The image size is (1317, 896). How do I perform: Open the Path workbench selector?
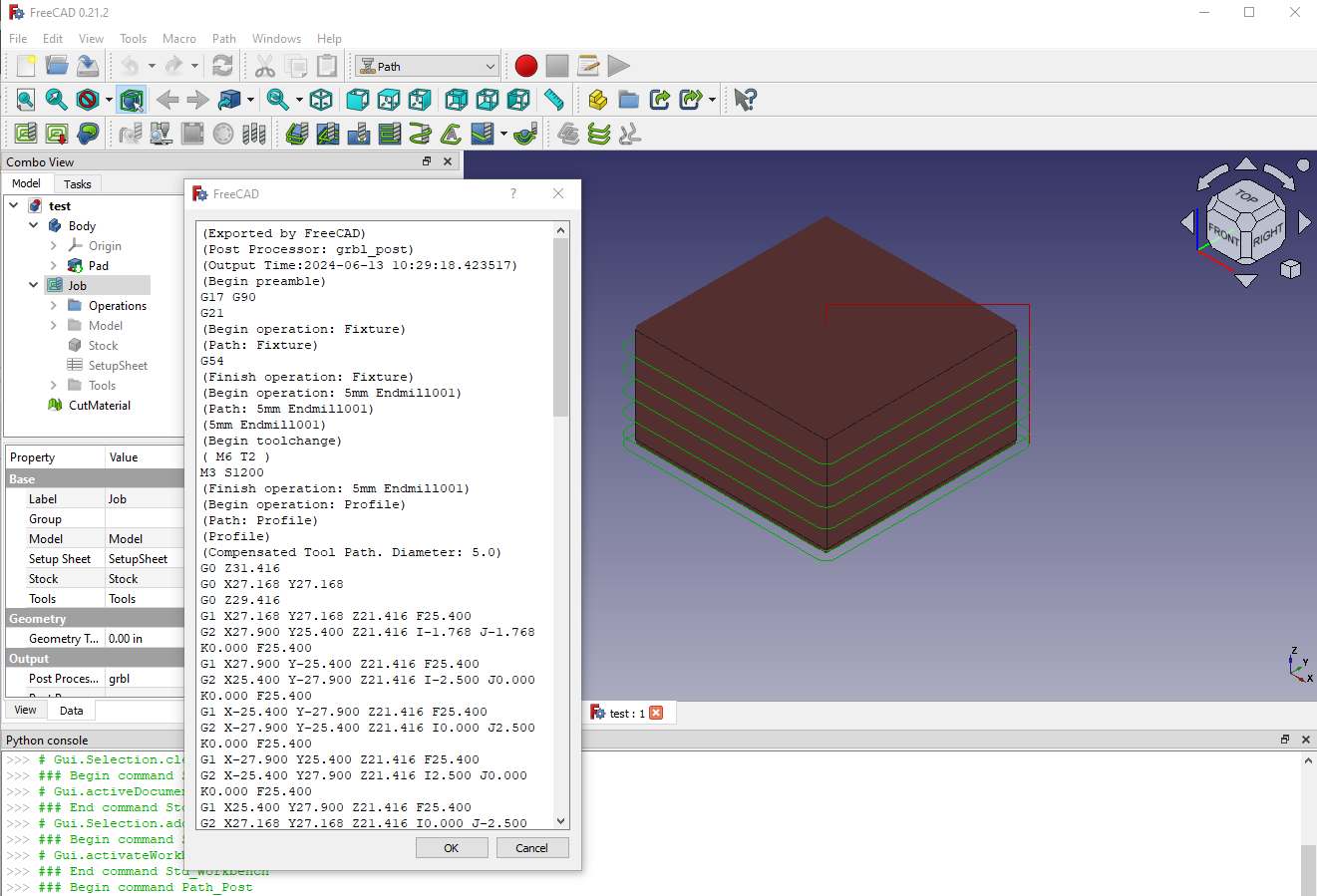(427, 67)
